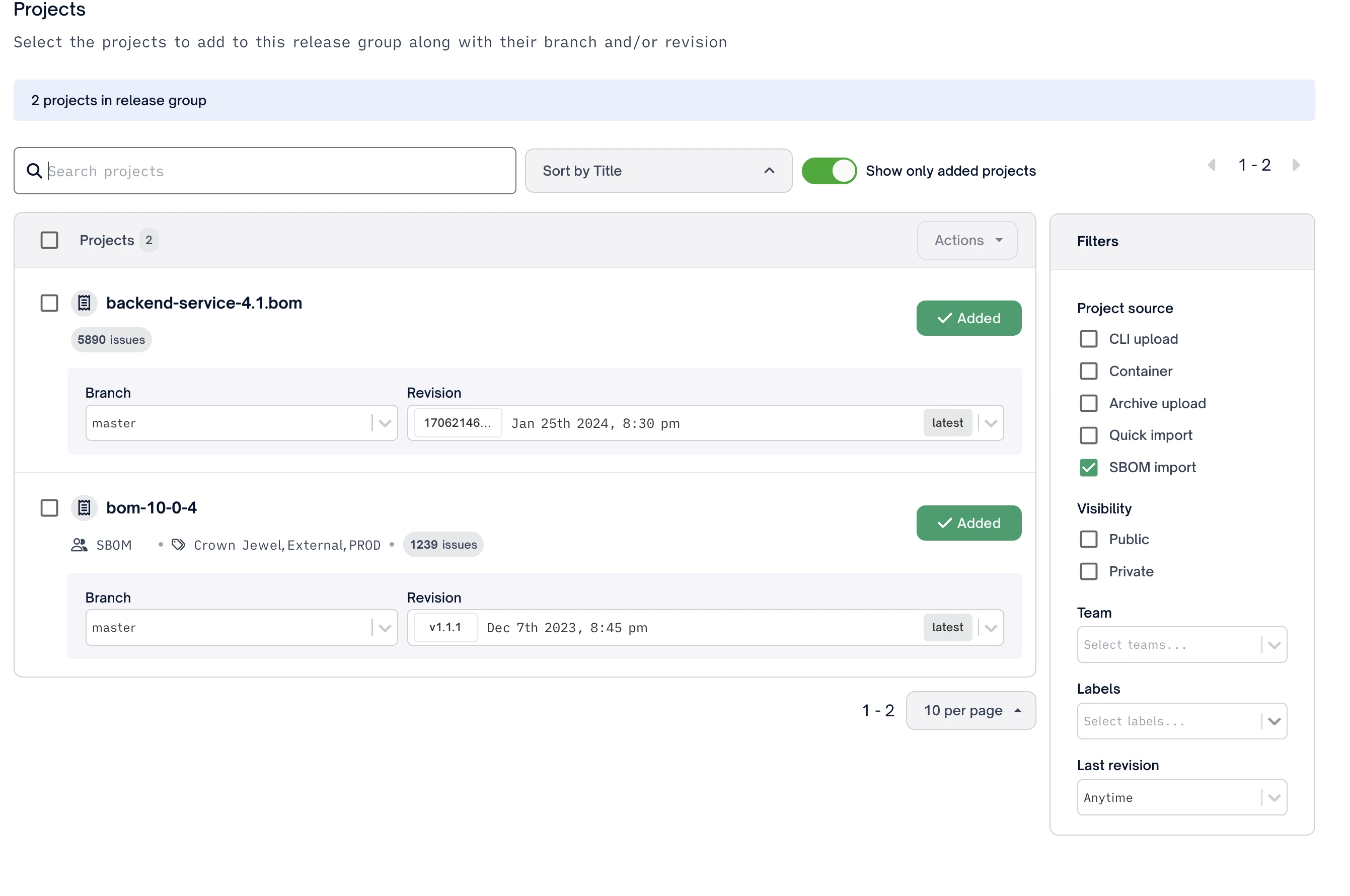Screen dimensions: 1350x896
Task: Disable the Show only added projects toggle
Action: (x=829, y=170)
